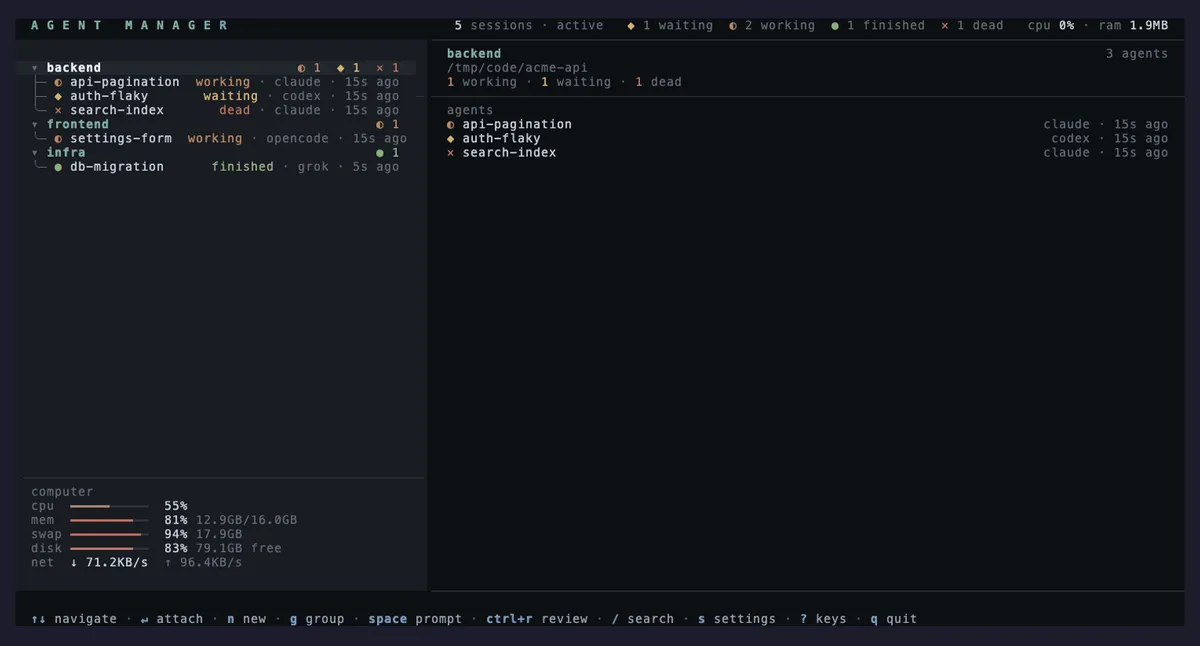This screenshot has width=1200, height=646.
Task: Click '12.9GB/16.0GB' memory value
Action: (x=246, y=520)
